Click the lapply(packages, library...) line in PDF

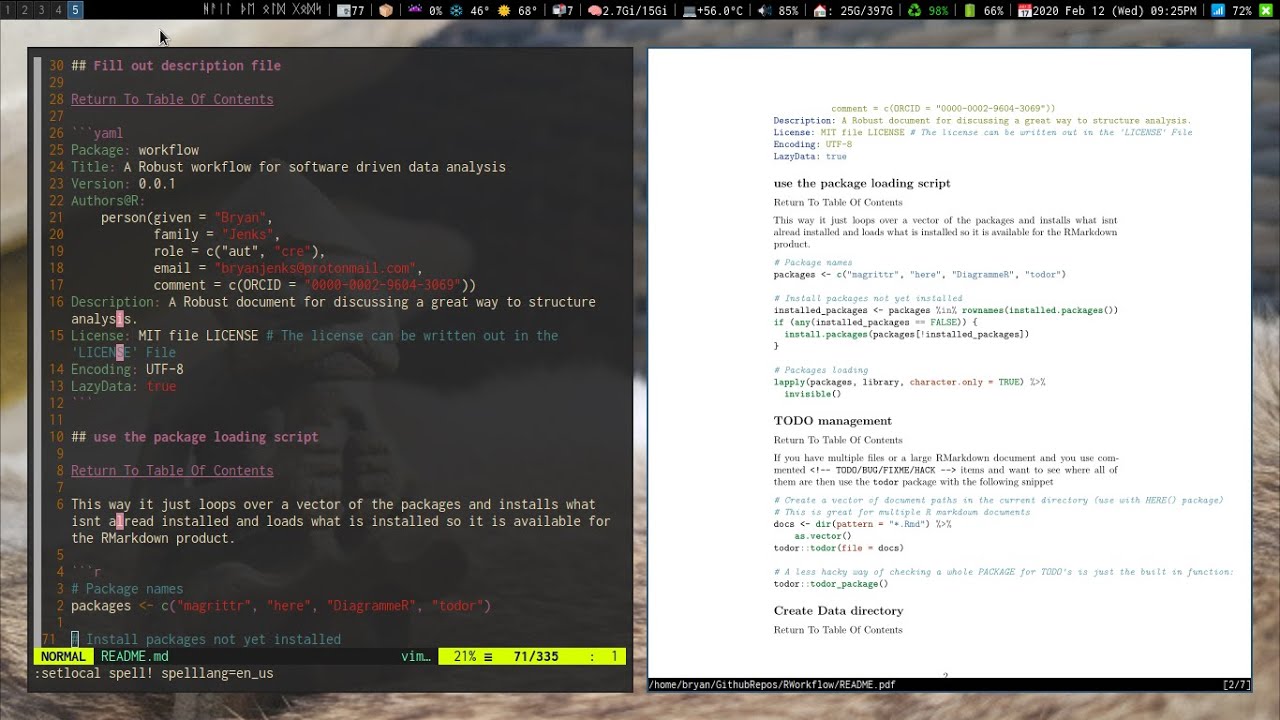(909, 382)
